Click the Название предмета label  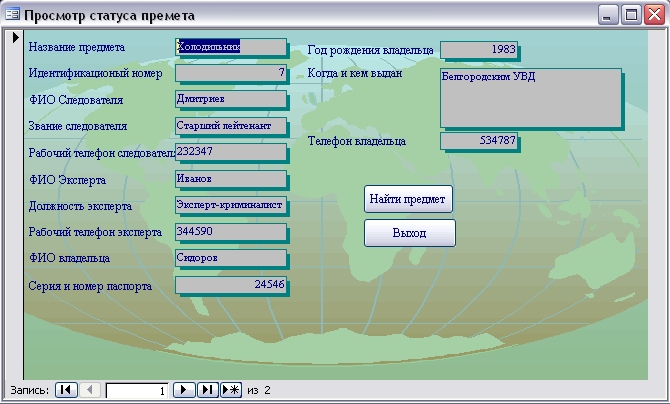point(77,47)
